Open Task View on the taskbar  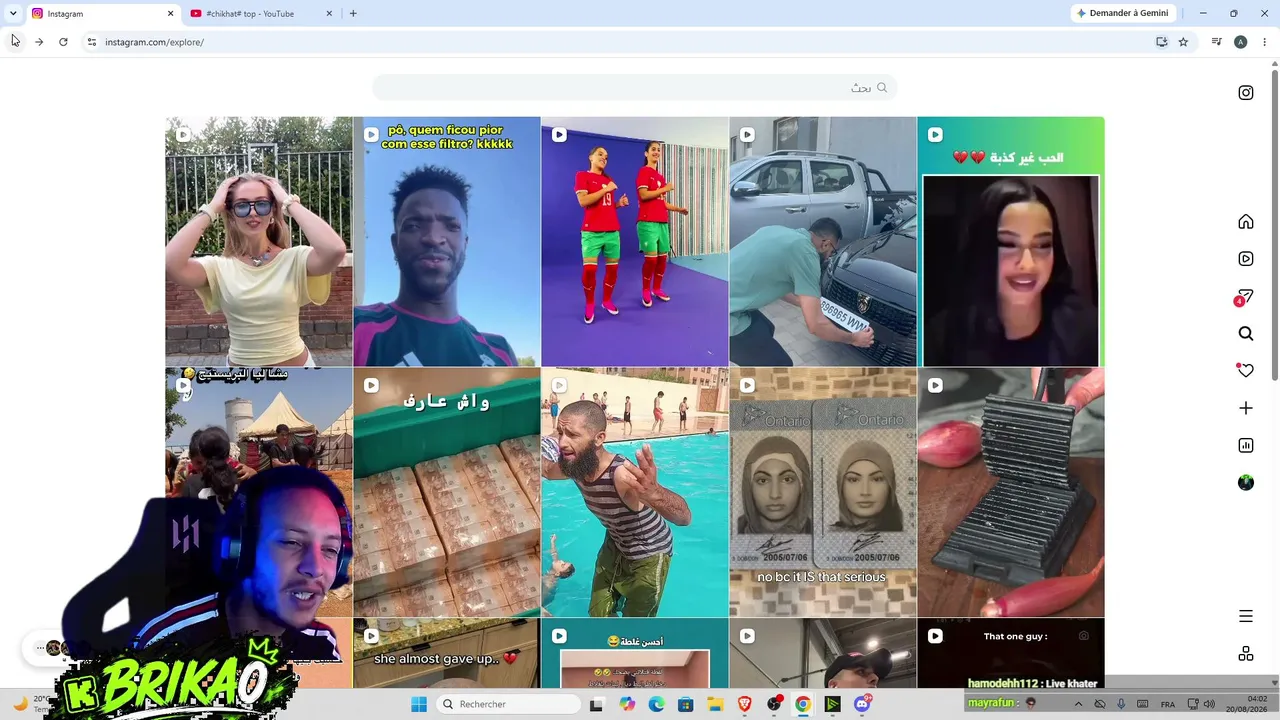point(596,704)
